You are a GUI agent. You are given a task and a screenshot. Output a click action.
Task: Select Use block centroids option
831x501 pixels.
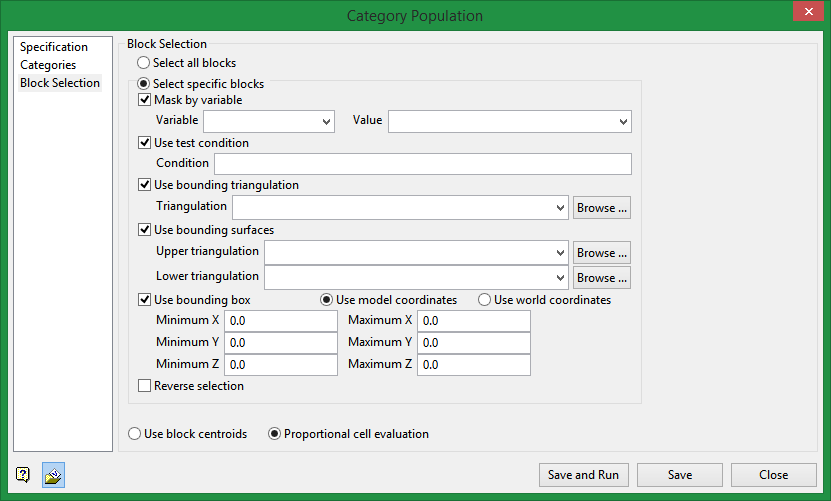point(135,434)
